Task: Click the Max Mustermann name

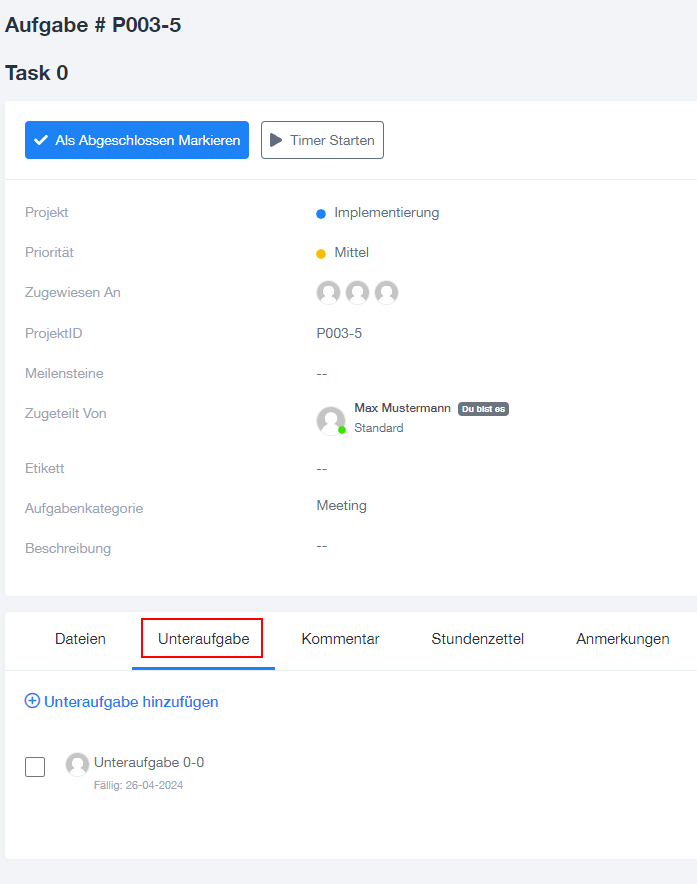Action: click(x=402, y=408)
